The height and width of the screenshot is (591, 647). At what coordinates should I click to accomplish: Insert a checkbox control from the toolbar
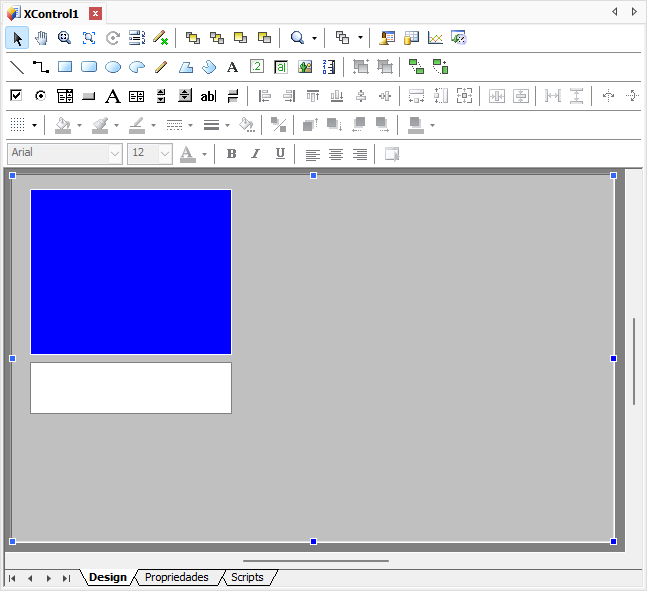pos(16,96)
